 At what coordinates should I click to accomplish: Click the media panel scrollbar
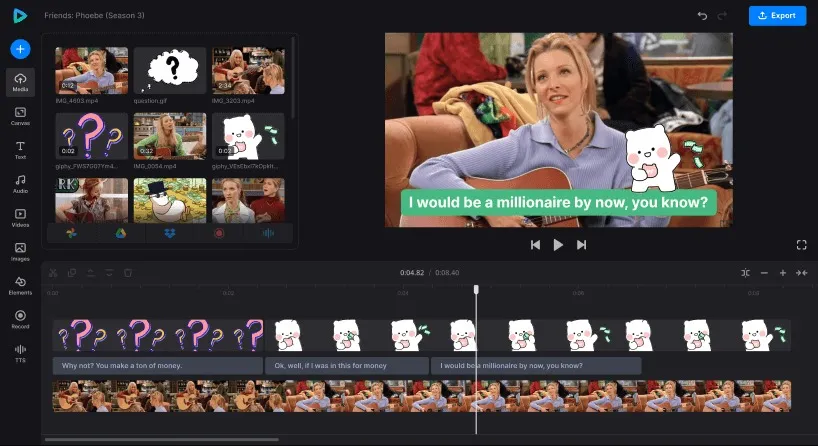click(294, 78)
